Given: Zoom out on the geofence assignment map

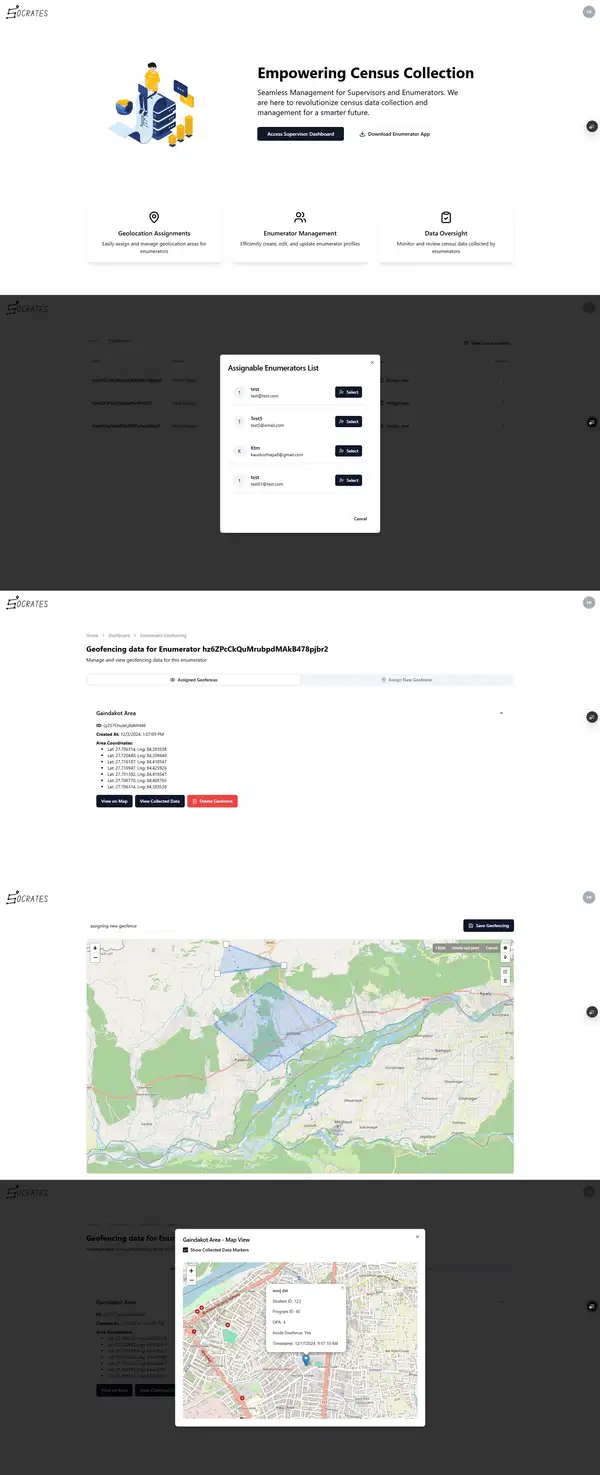Looking at the screenshot, I should coord(95,957).
